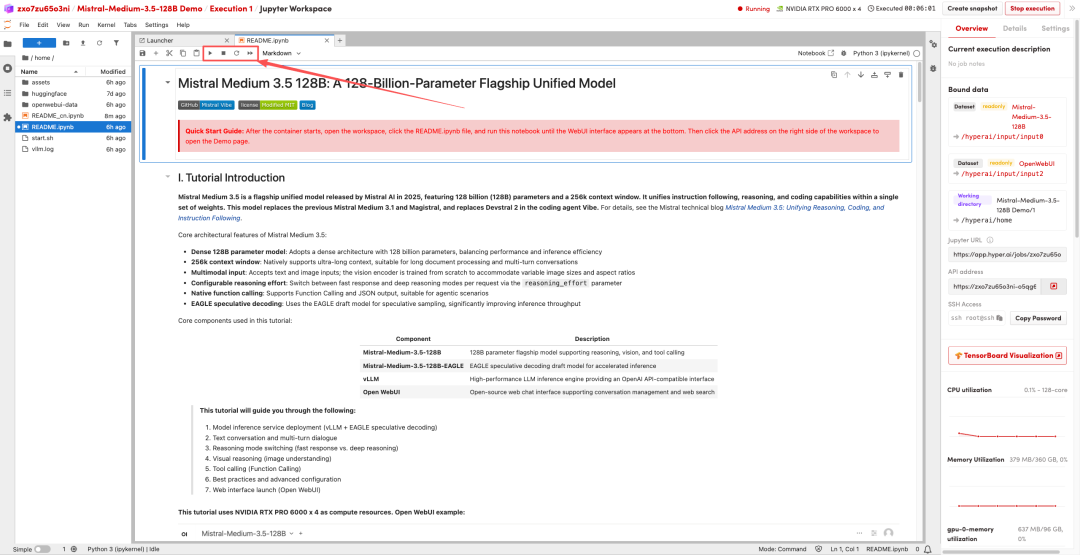The height and width of the screenshot is (555, 1080).
Task: Save the notebook with the floppy disk icon
Action: click(143, 53)
